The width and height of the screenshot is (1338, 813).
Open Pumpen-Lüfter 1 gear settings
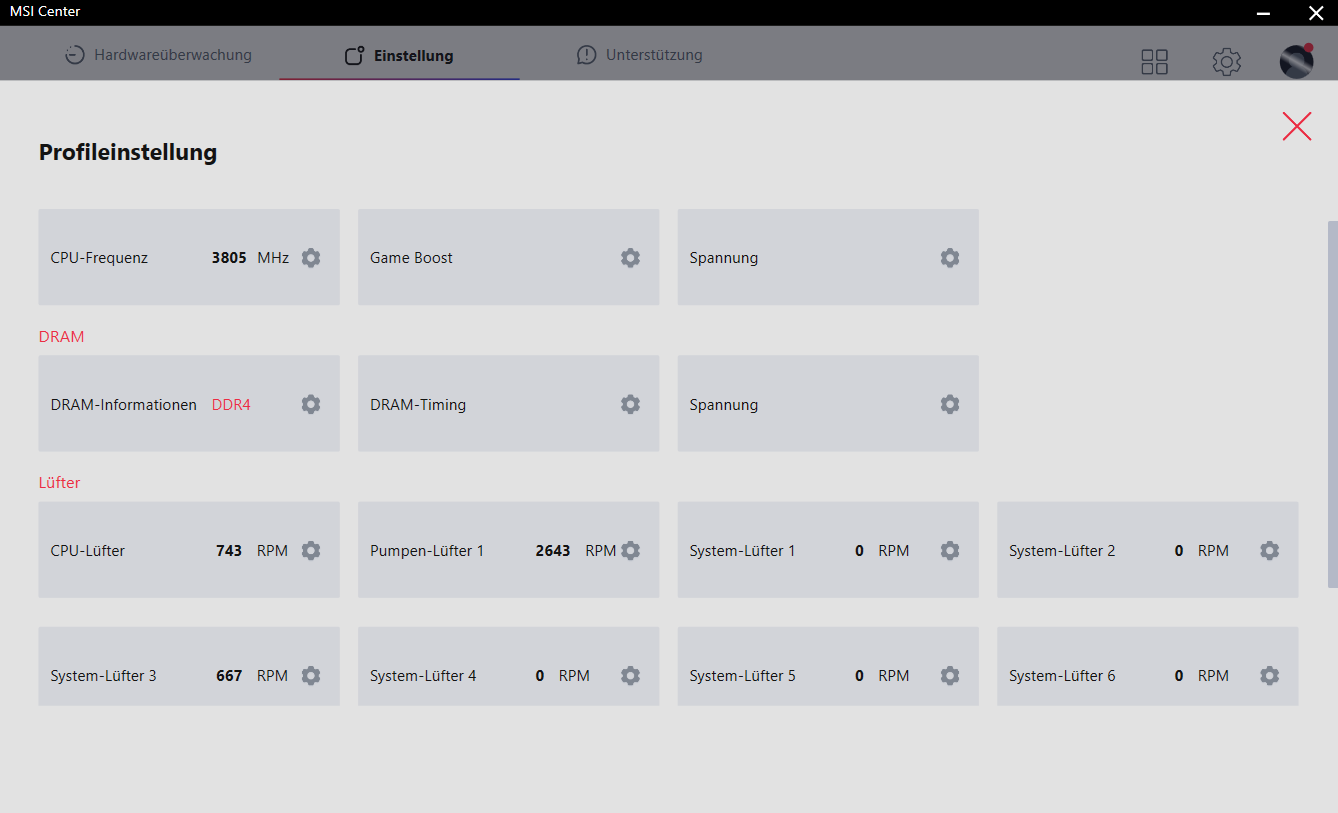click(x=630, y=551)
